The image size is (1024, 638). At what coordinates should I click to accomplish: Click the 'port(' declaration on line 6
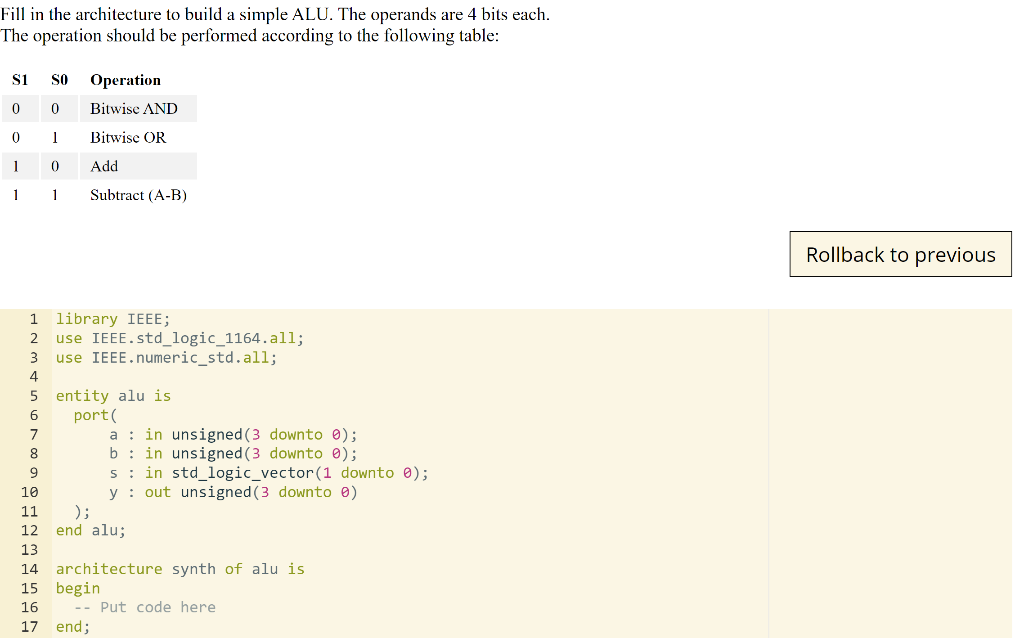click(92, 414)
